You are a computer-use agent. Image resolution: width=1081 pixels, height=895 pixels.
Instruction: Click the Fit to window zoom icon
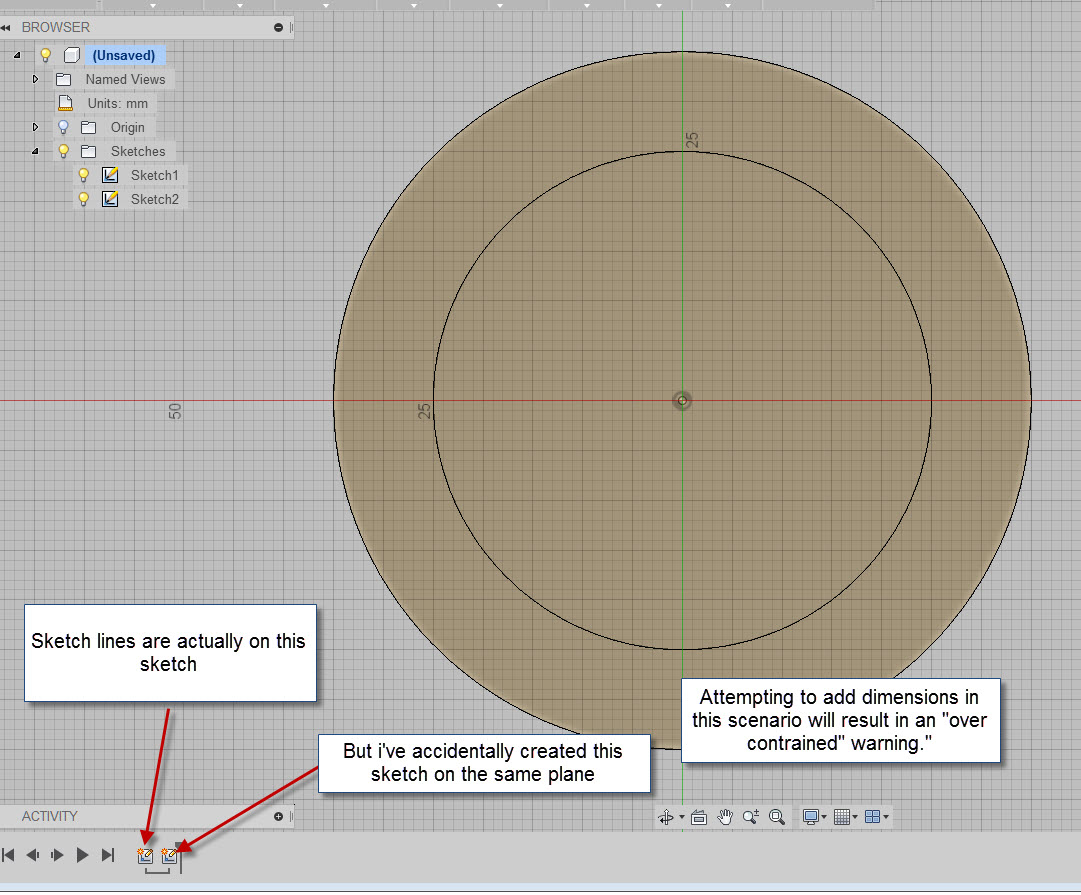777,817
